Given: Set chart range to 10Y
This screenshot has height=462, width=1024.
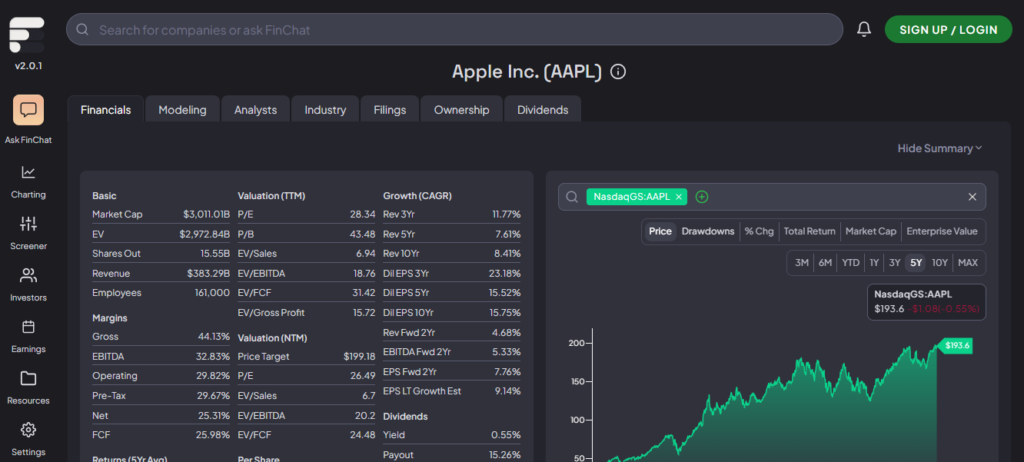Looking at the screenshot, I should [x=939, y=263].
